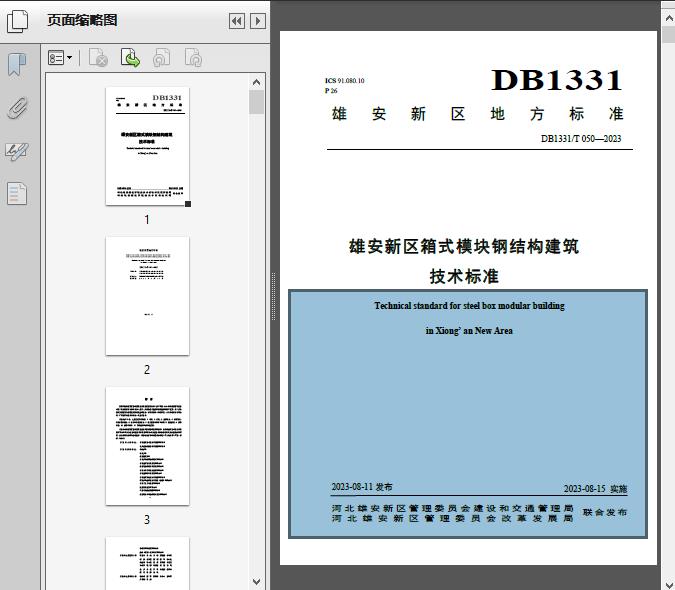Click the DB1331 heading text
This screenshot has height=590, width=675.
click(557, 80)
